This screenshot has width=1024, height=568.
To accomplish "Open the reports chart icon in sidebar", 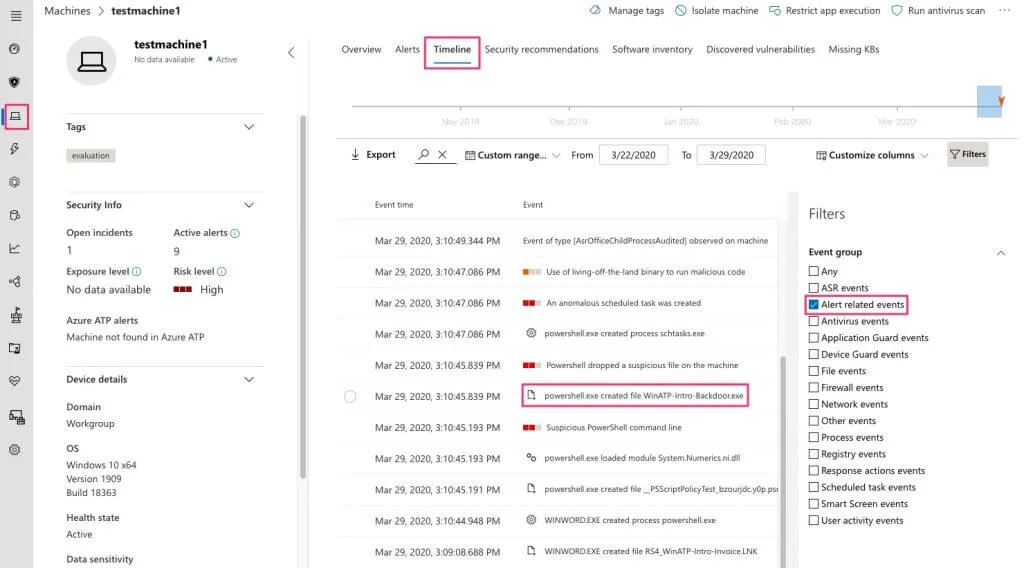I will pyautogui.click(x=15, y=249).
